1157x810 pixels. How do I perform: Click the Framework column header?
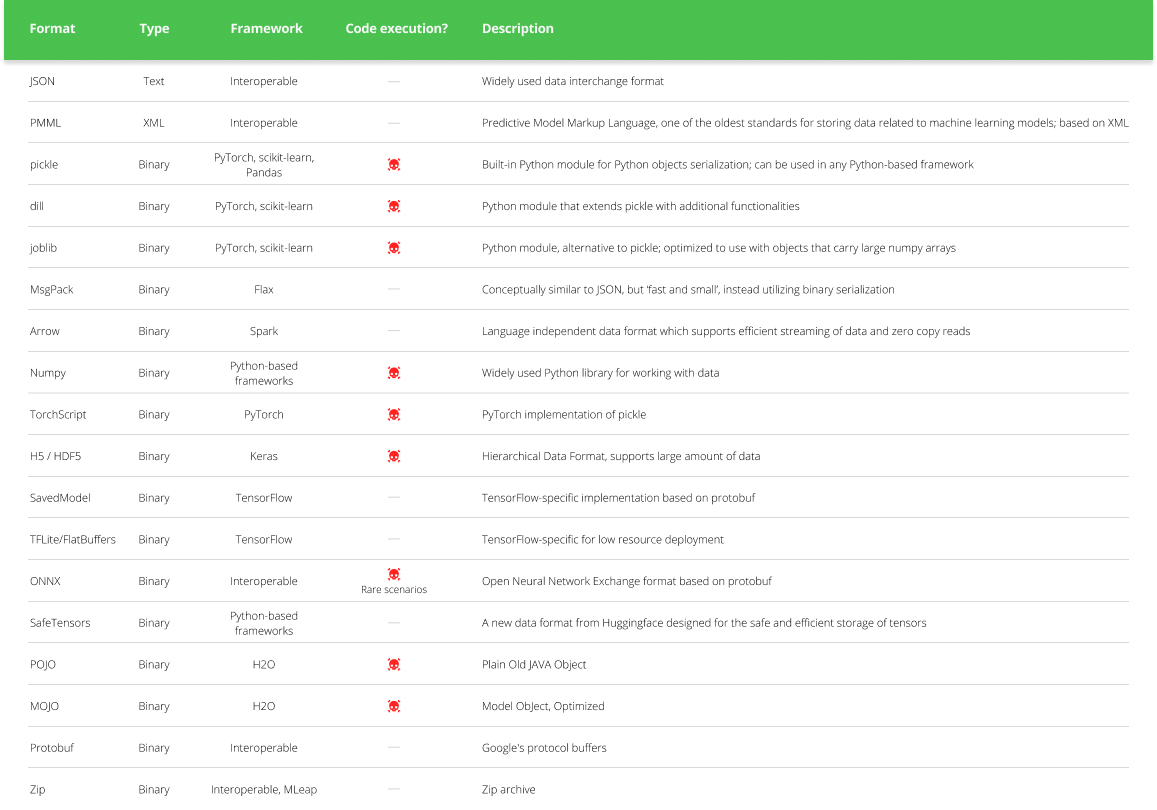[266, 28]
